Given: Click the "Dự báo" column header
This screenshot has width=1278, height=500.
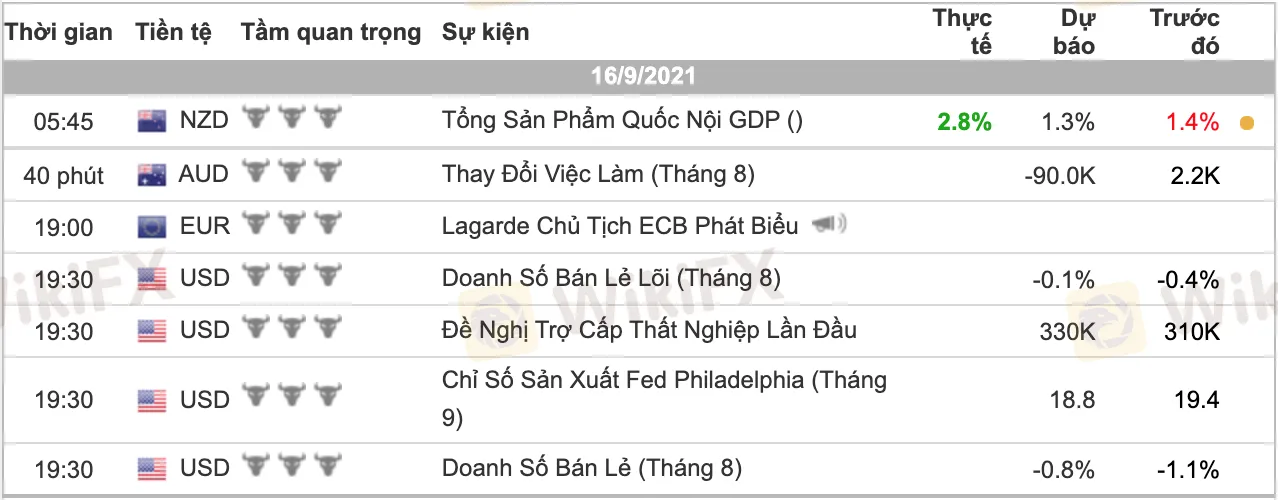Looking at the screenshot, I should (x=1075, y=32).
